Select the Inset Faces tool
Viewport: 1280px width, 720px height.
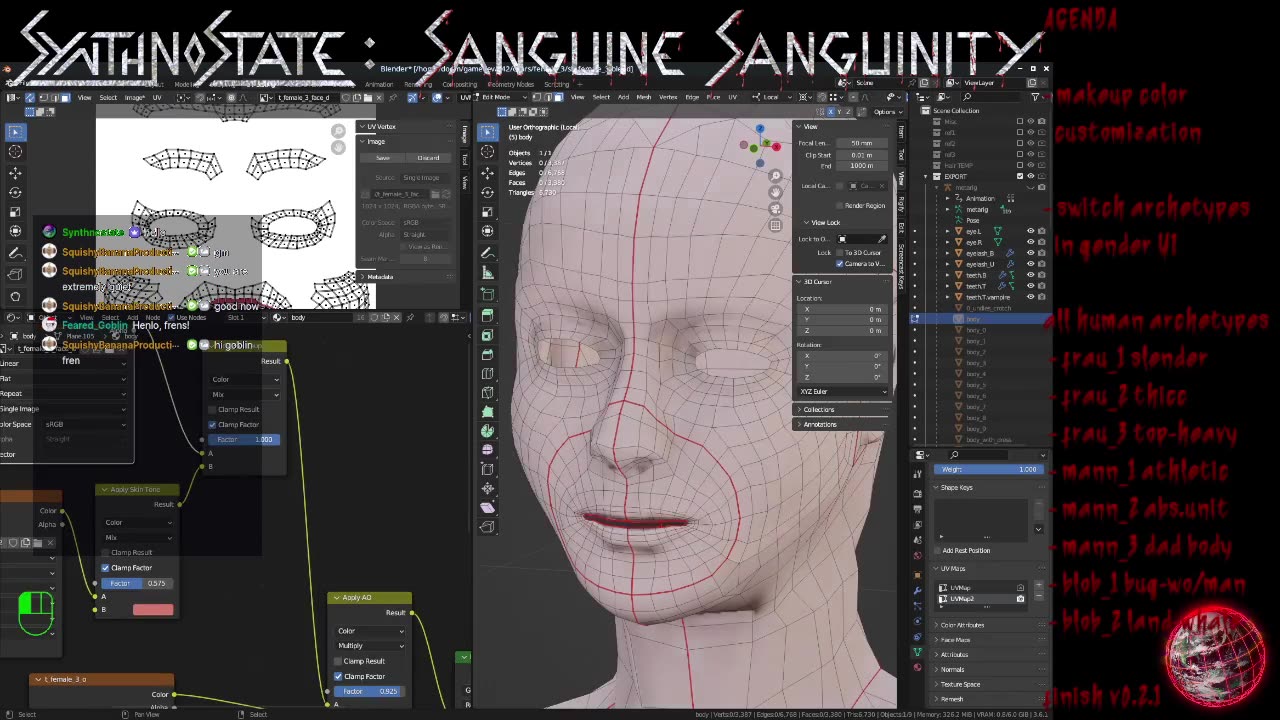click(487, 336)
